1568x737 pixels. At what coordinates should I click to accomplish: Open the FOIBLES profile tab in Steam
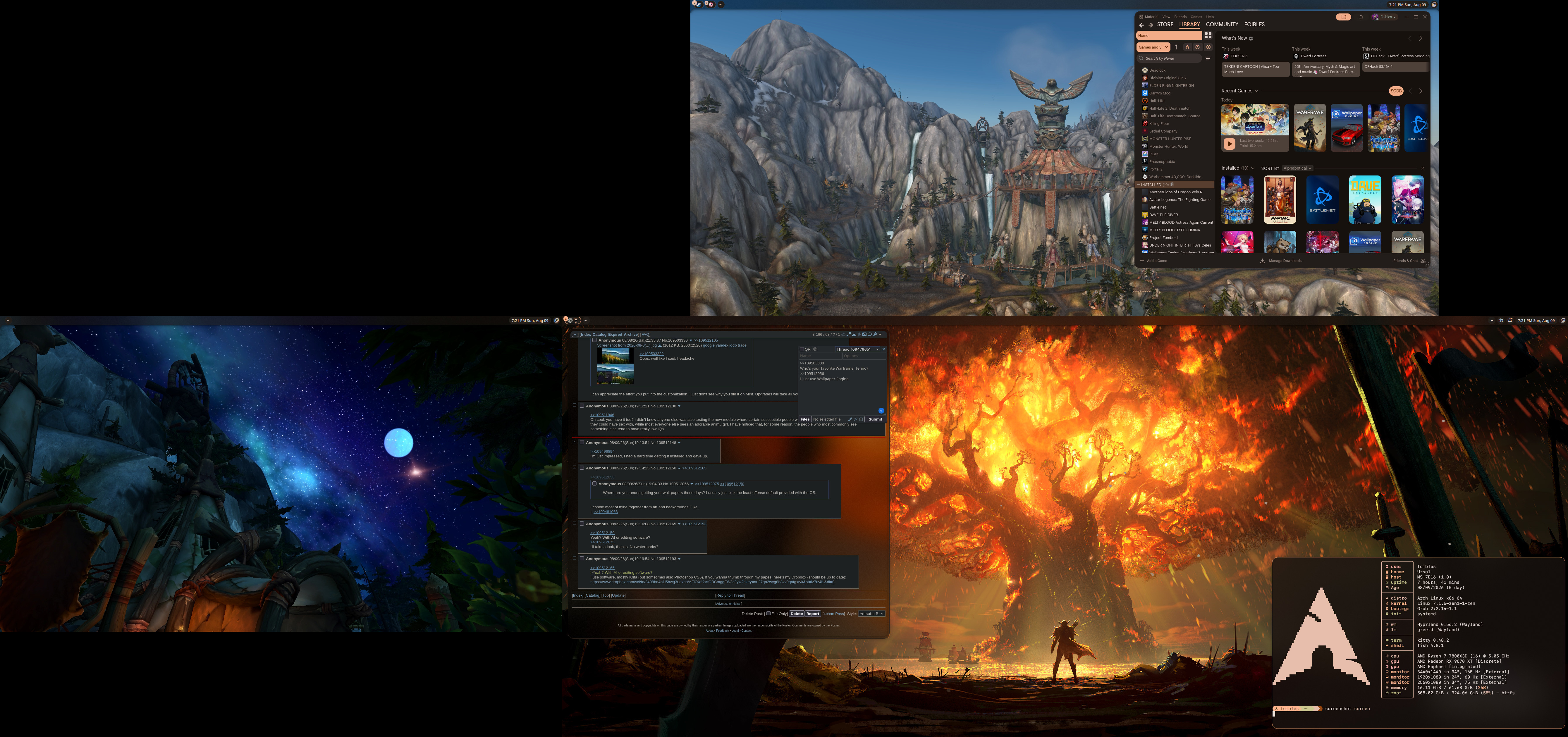click(x=1254, y=25)
